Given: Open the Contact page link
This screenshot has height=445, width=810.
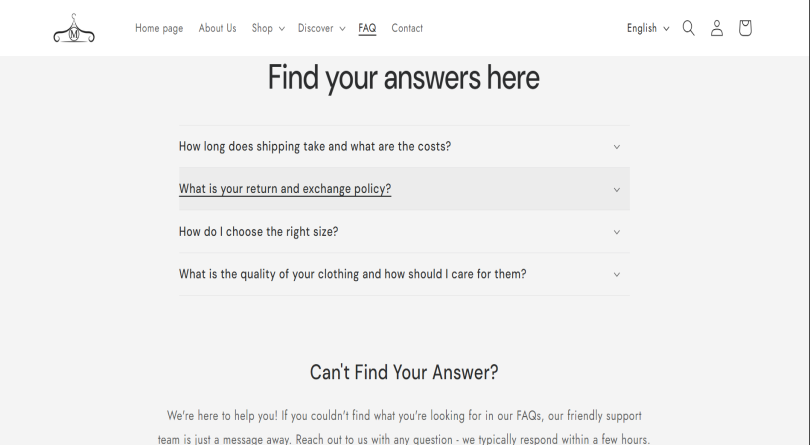Looking at the screenshot, I should 407,28.
